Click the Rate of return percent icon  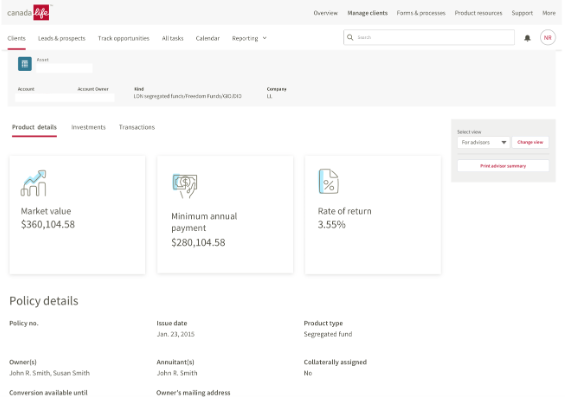pos(328,182)
